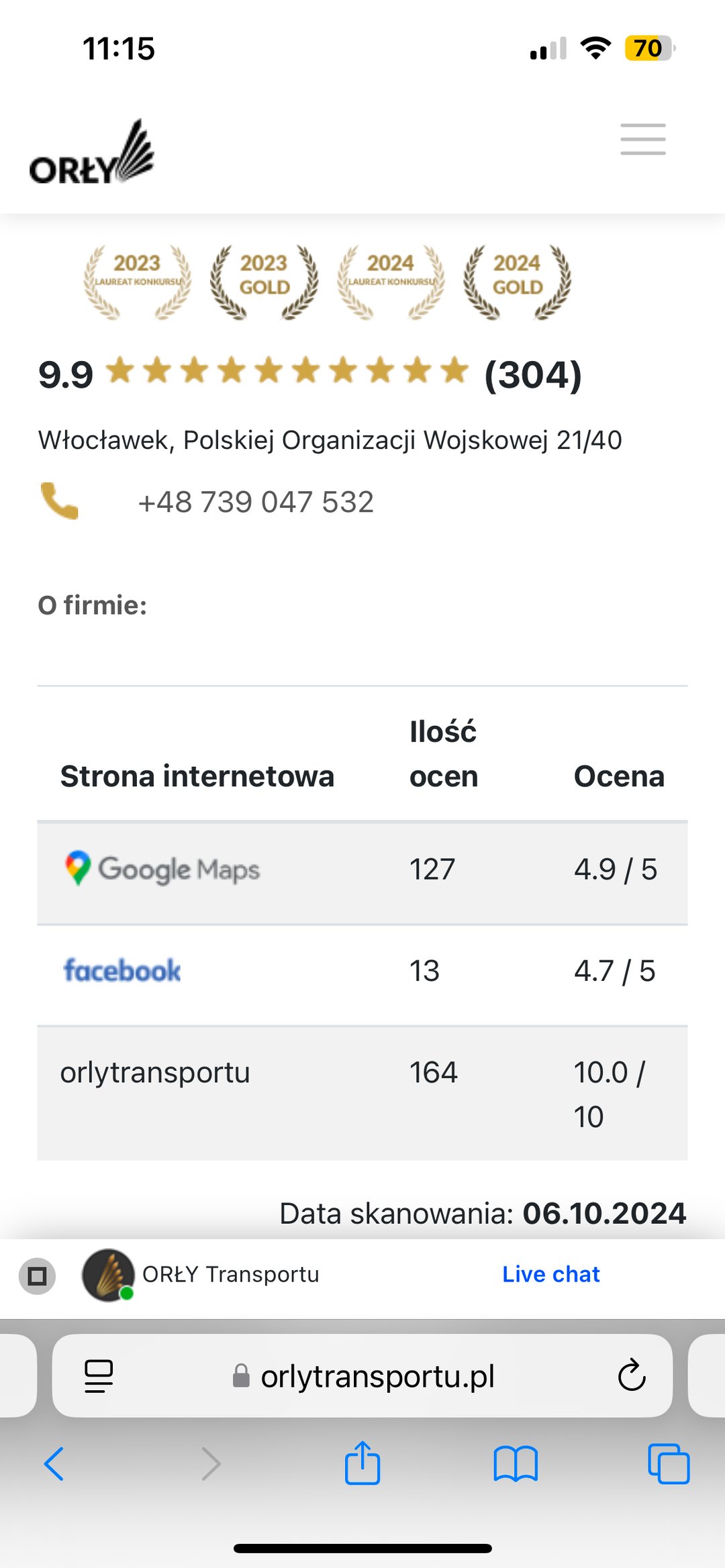Open the Live chat link
Viewport: 725px width, 1568px height.
pyautogui.click(x=550, y=1274)
